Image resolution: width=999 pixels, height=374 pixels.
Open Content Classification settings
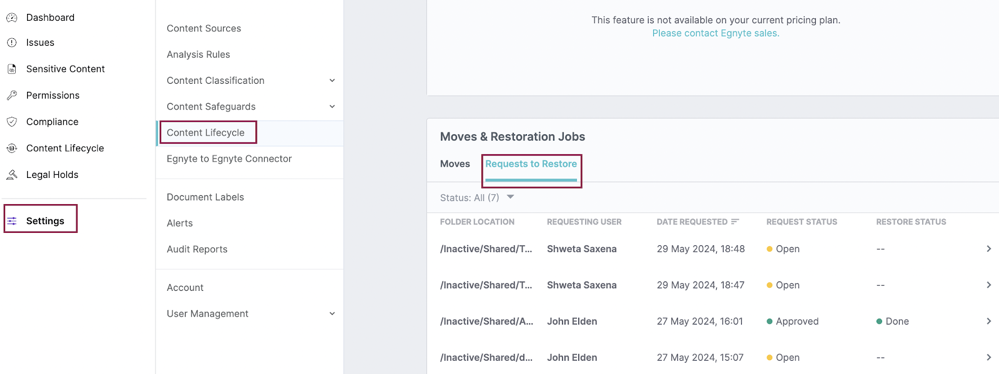coord(215,81)
